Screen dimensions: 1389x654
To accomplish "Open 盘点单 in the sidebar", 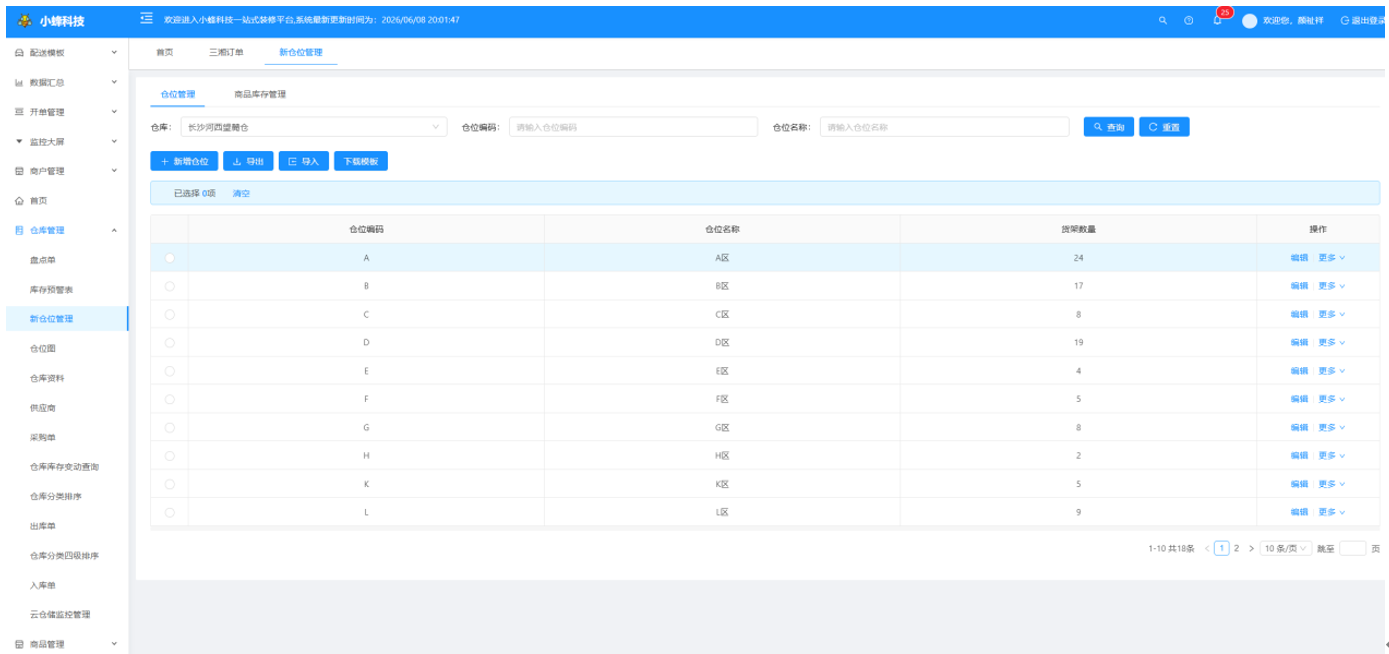I will tap(43, 260).
